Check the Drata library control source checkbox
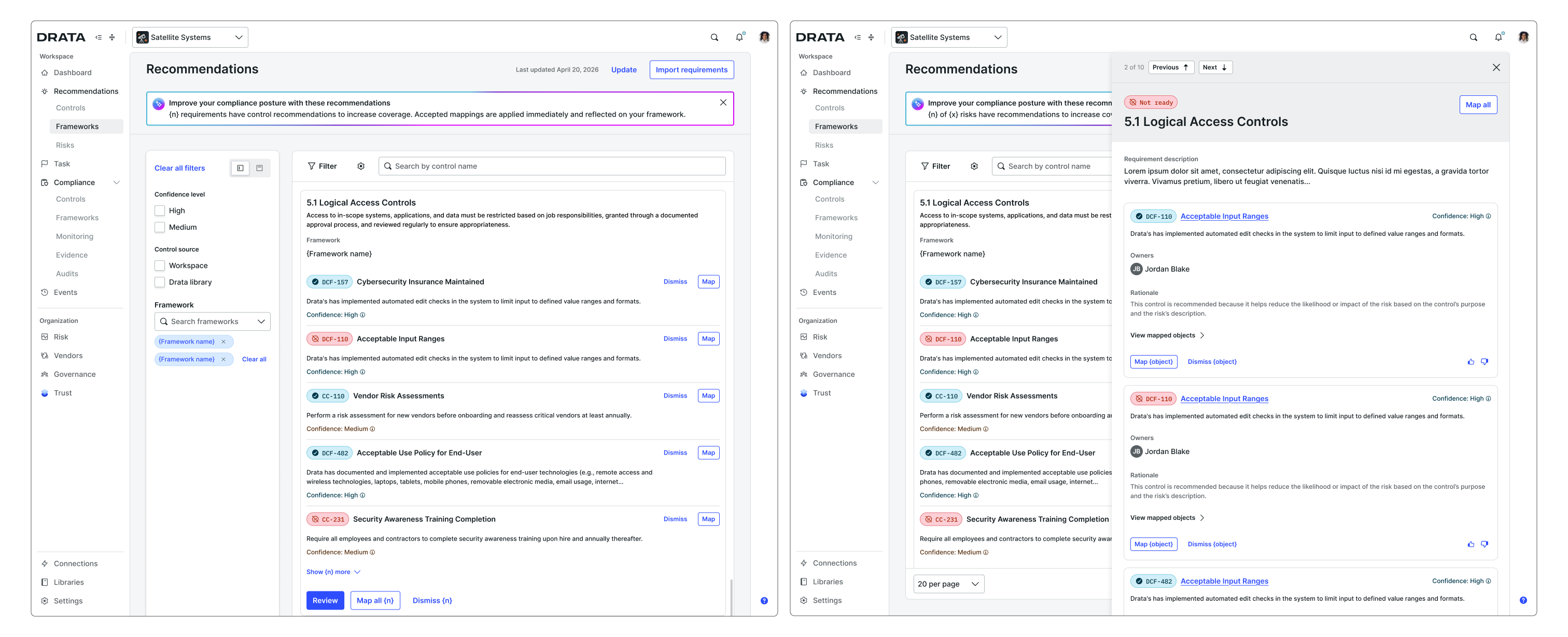 (x=160, y=281)
